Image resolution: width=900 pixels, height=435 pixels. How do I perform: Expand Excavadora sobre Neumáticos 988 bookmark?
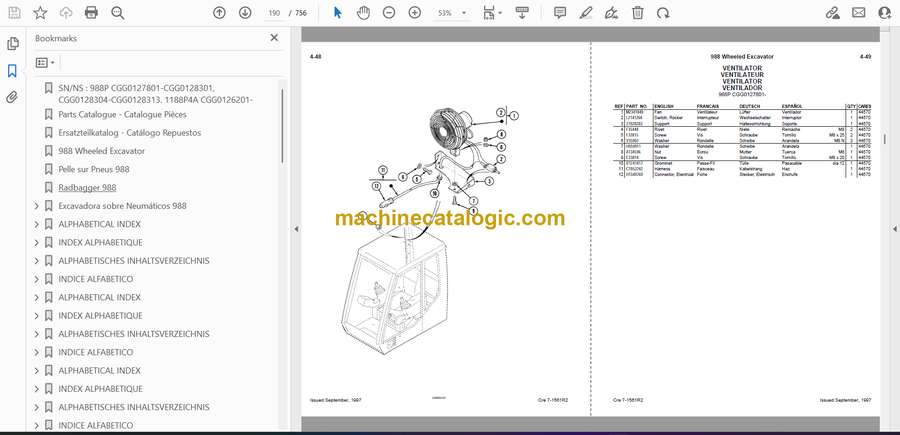37,206
